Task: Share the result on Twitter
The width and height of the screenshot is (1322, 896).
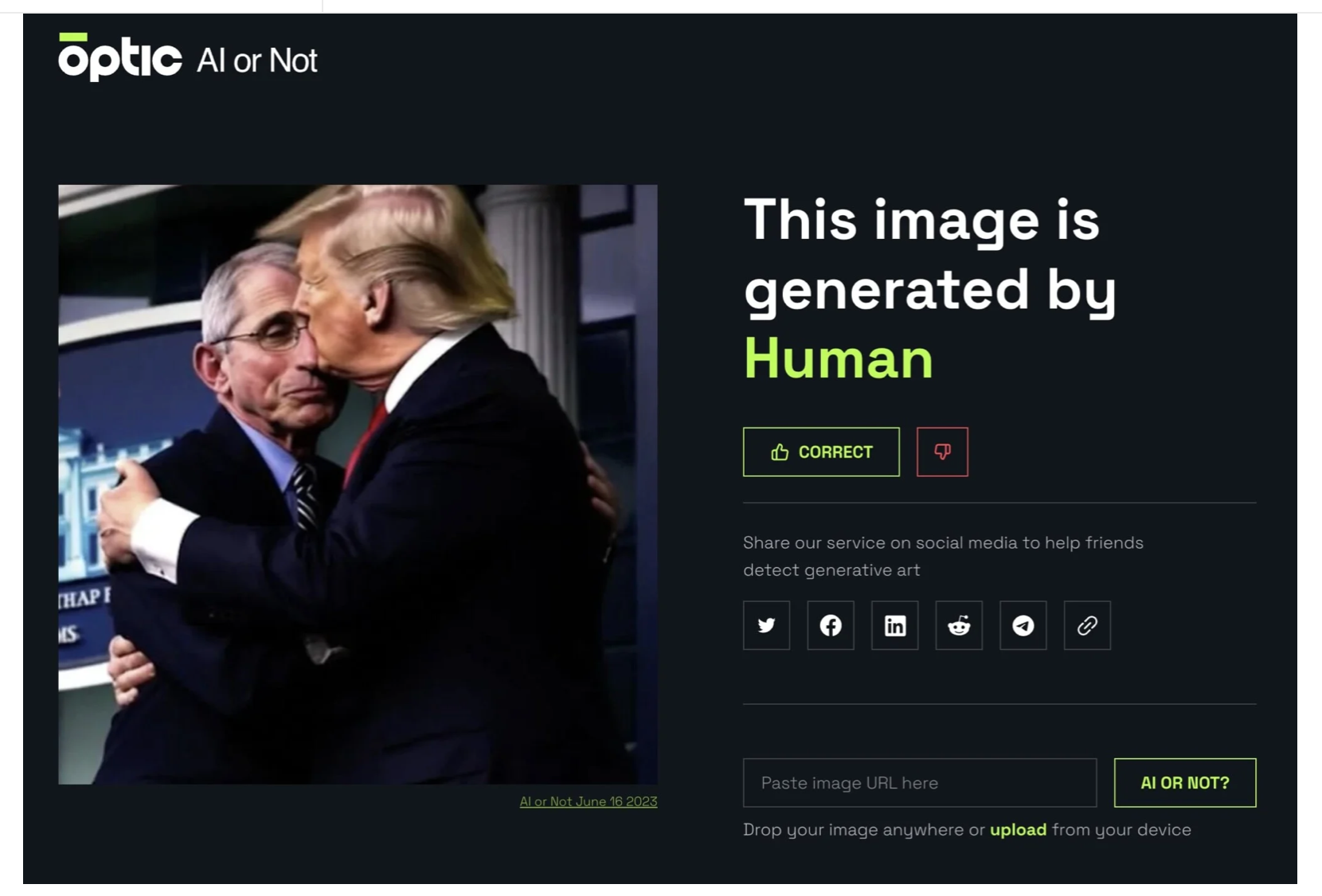Action: click(766, 625)
